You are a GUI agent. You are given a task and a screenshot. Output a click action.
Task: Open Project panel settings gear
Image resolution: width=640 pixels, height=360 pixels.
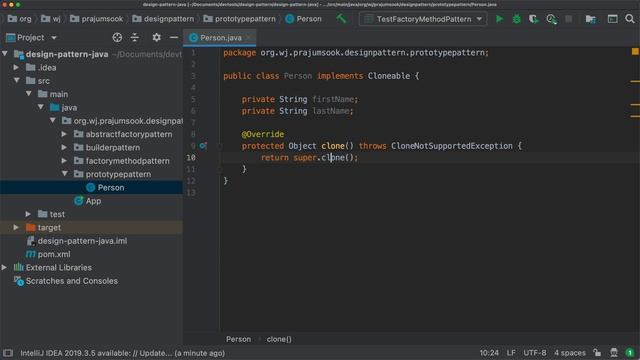click(156, 38)
